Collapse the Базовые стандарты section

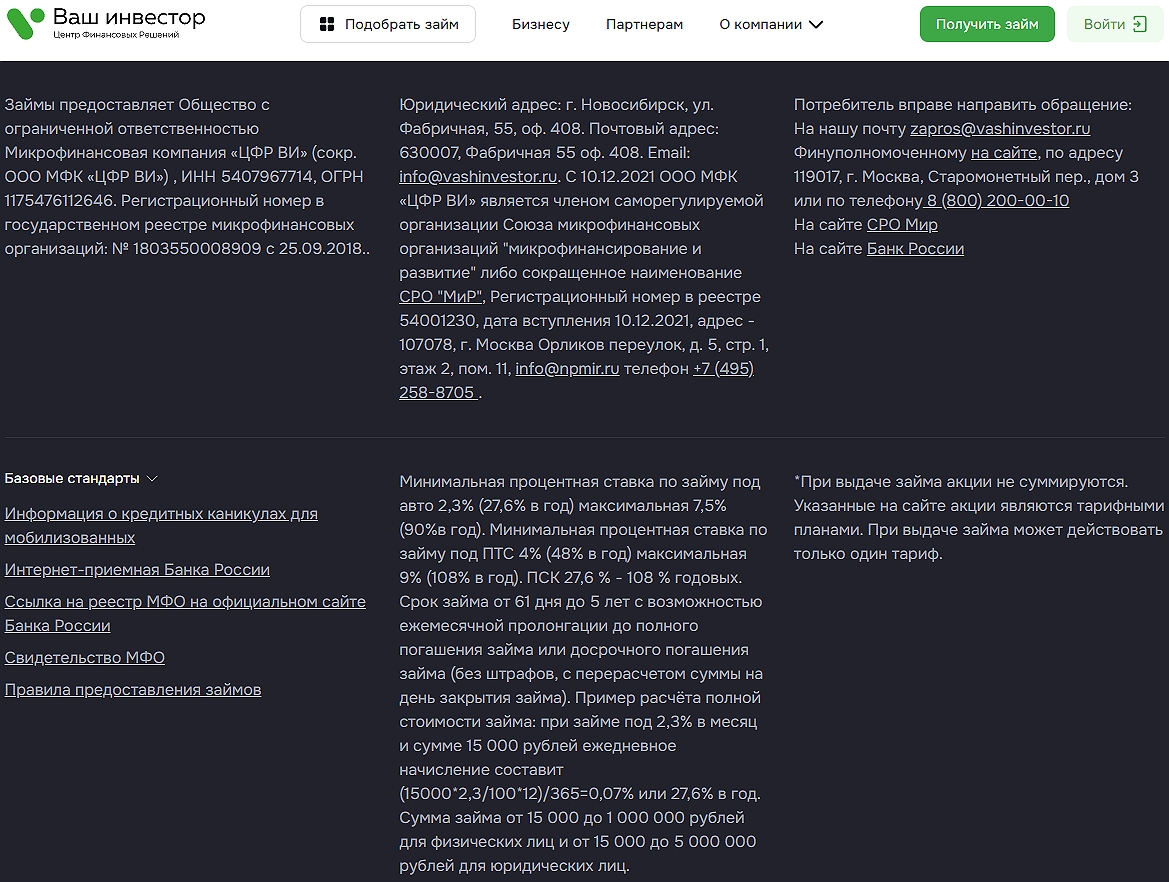(x=152, y=479)
